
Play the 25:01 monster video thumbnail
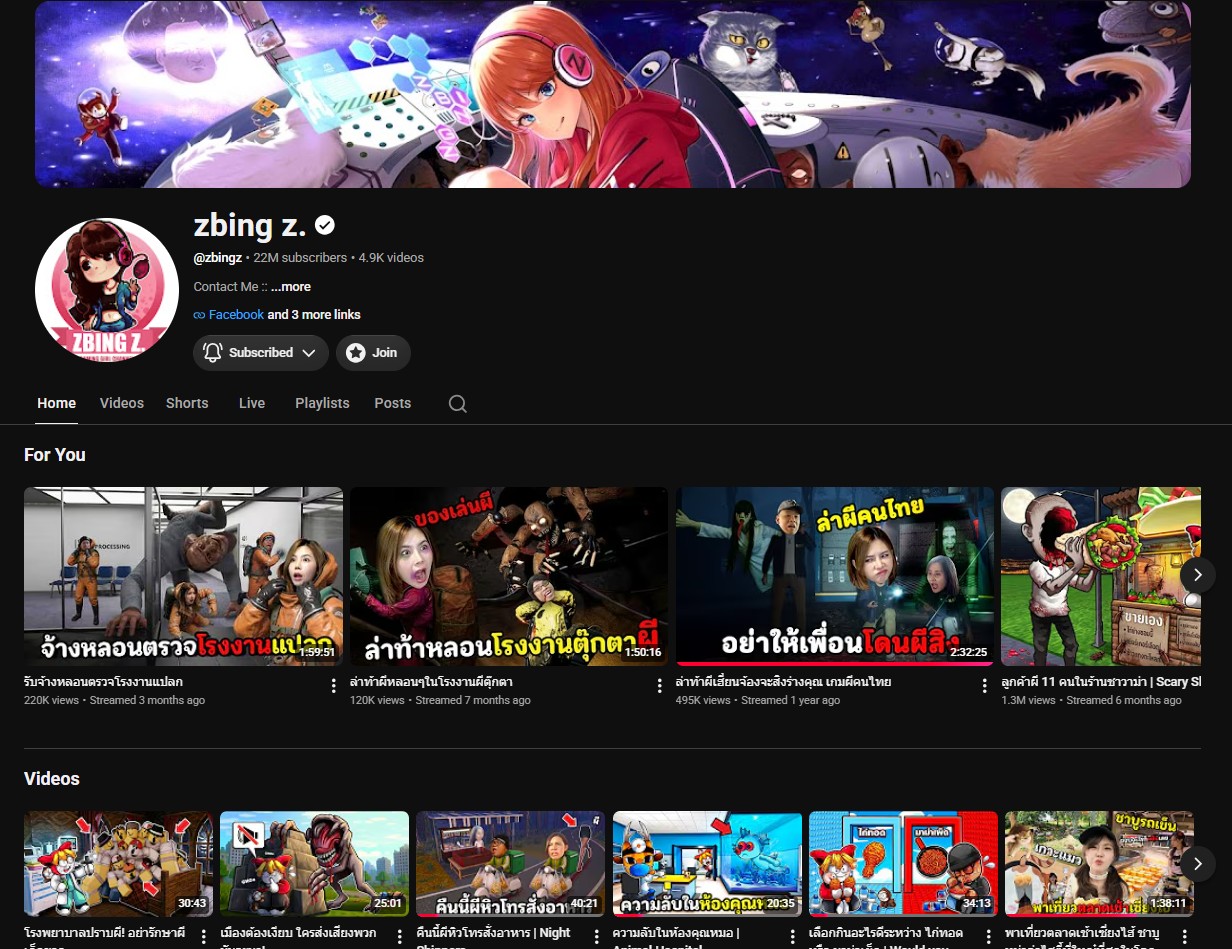point(315,864)
